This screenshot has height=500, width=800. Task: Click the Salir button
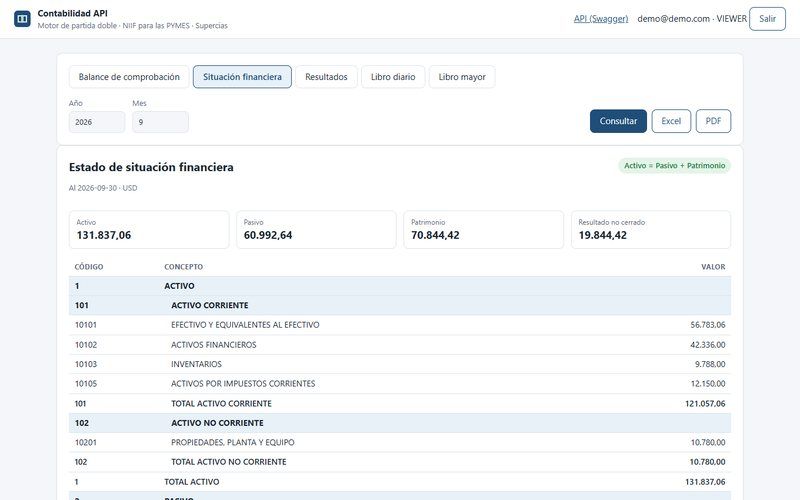click(x=767, y=19)
